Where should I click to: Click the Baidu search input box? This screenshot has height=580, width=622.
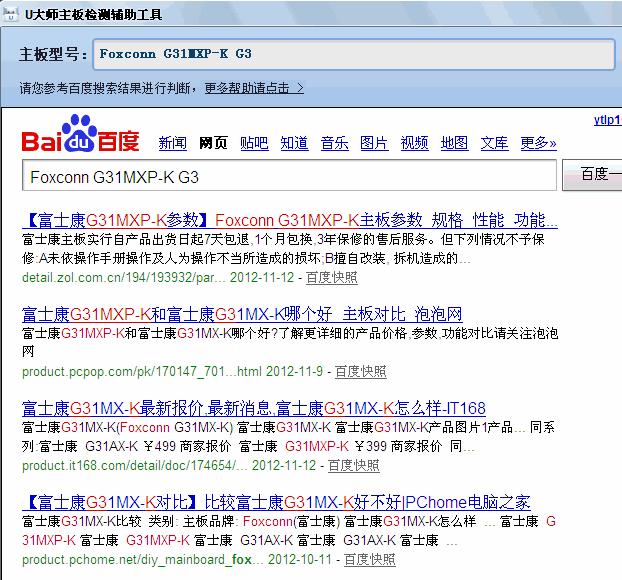[288, 176]
